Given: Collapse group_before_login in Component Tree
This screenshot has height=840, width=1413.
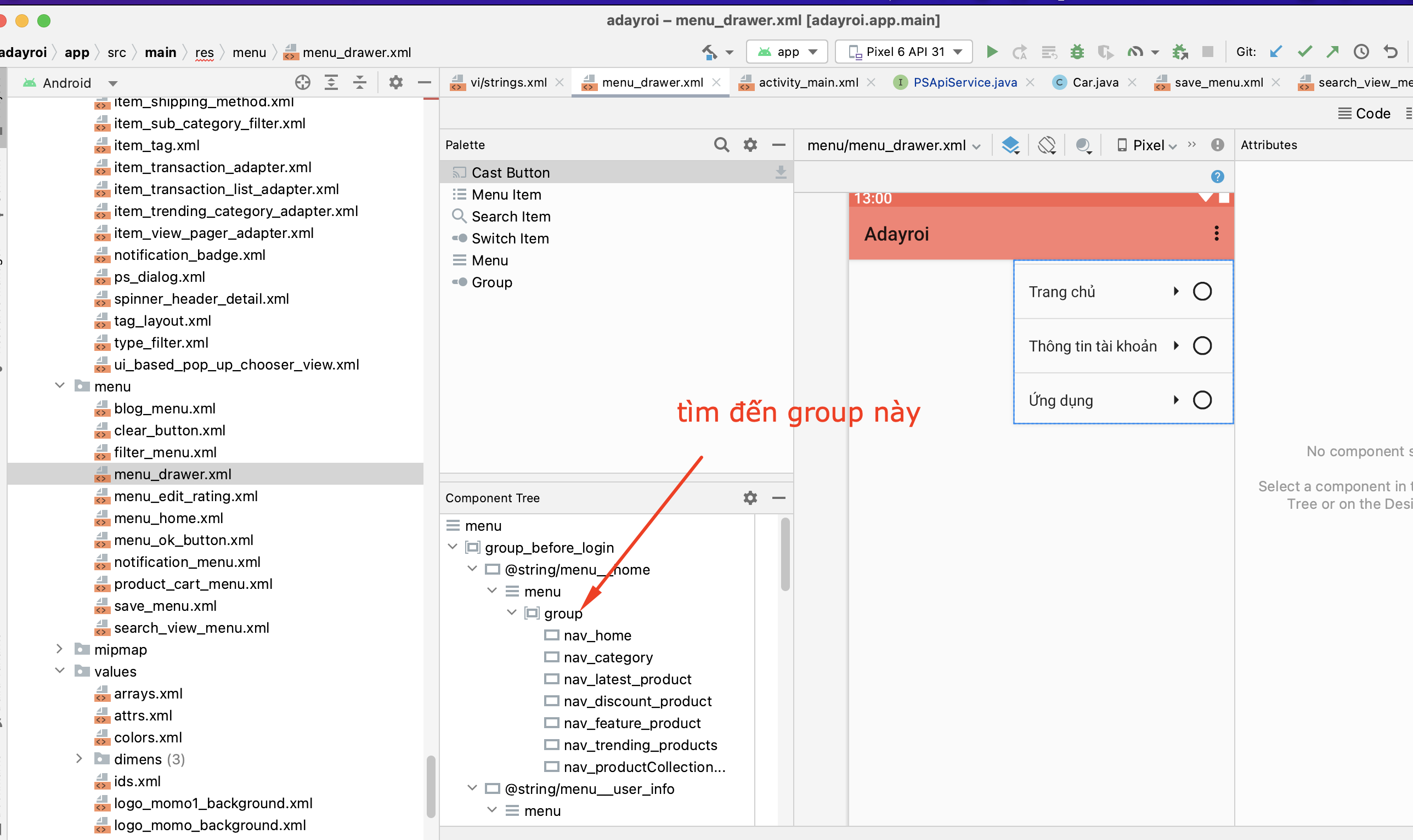Looking at the screenshot, I should pyautogui.click(x=453, y=547).
